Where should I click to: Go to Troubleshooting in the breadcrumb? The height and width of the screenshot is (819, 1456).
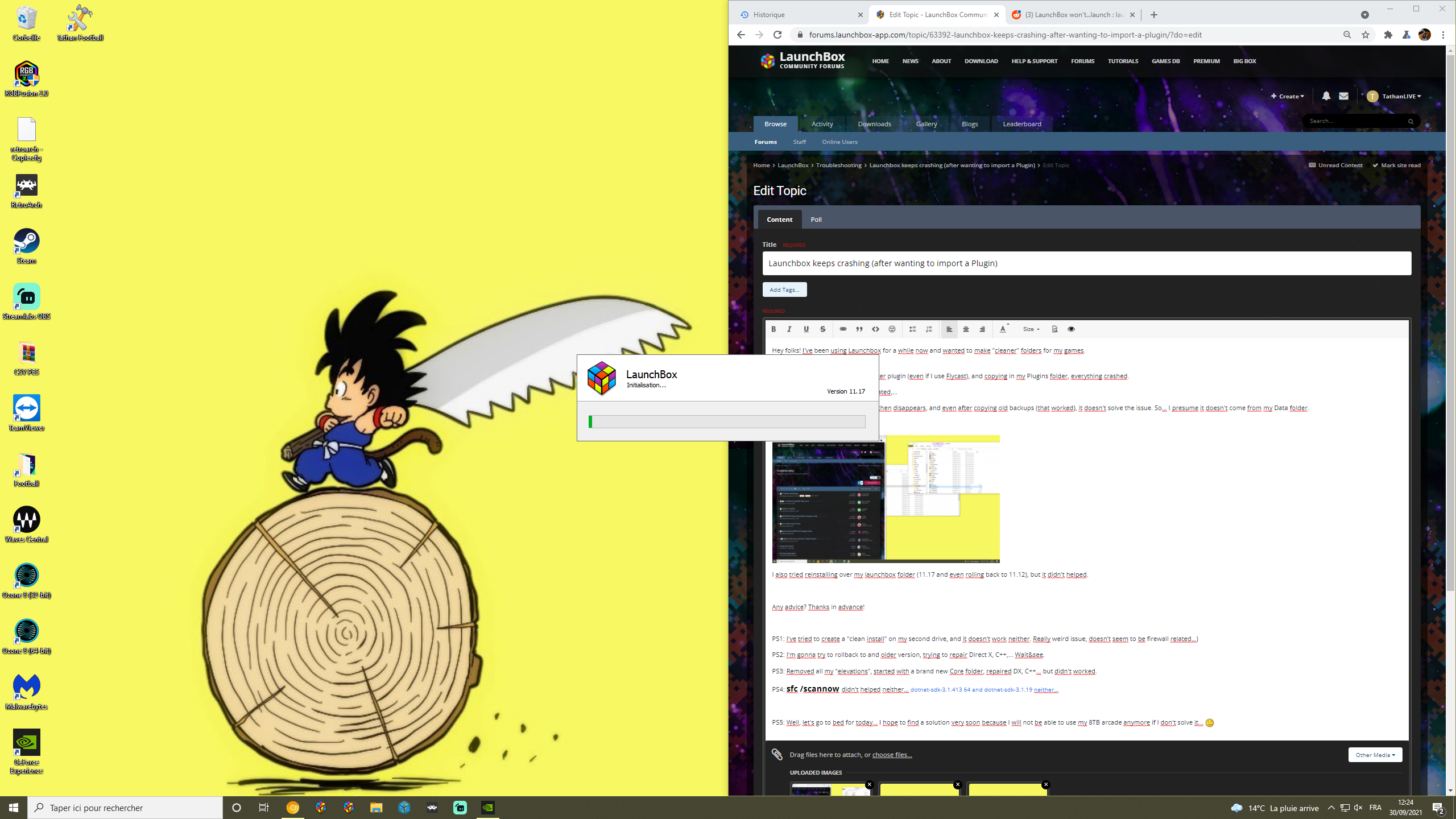838,166
